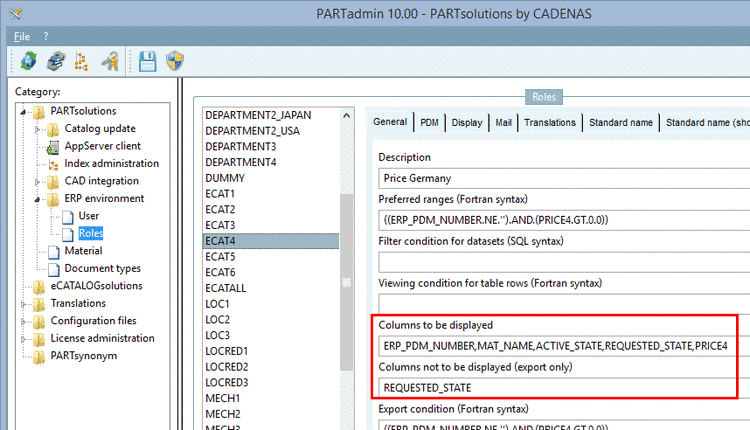Click the Preferred ranges input field
750x430 pixels.
click(564, 220)
